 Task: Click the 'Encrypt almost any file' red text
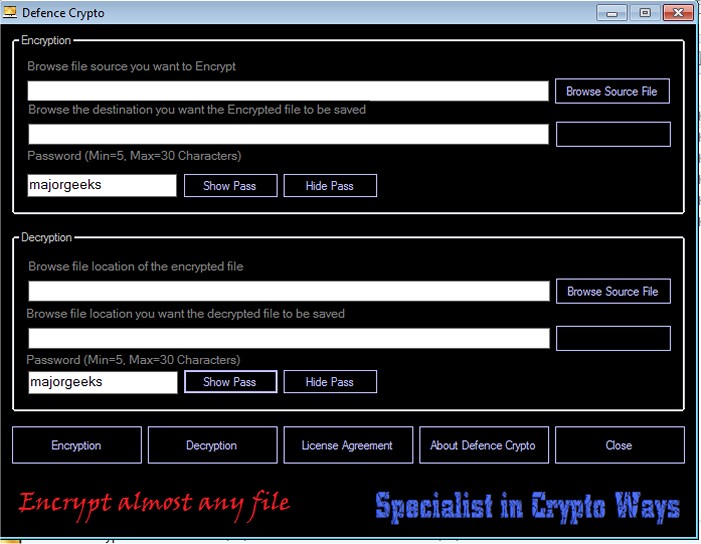154,504
